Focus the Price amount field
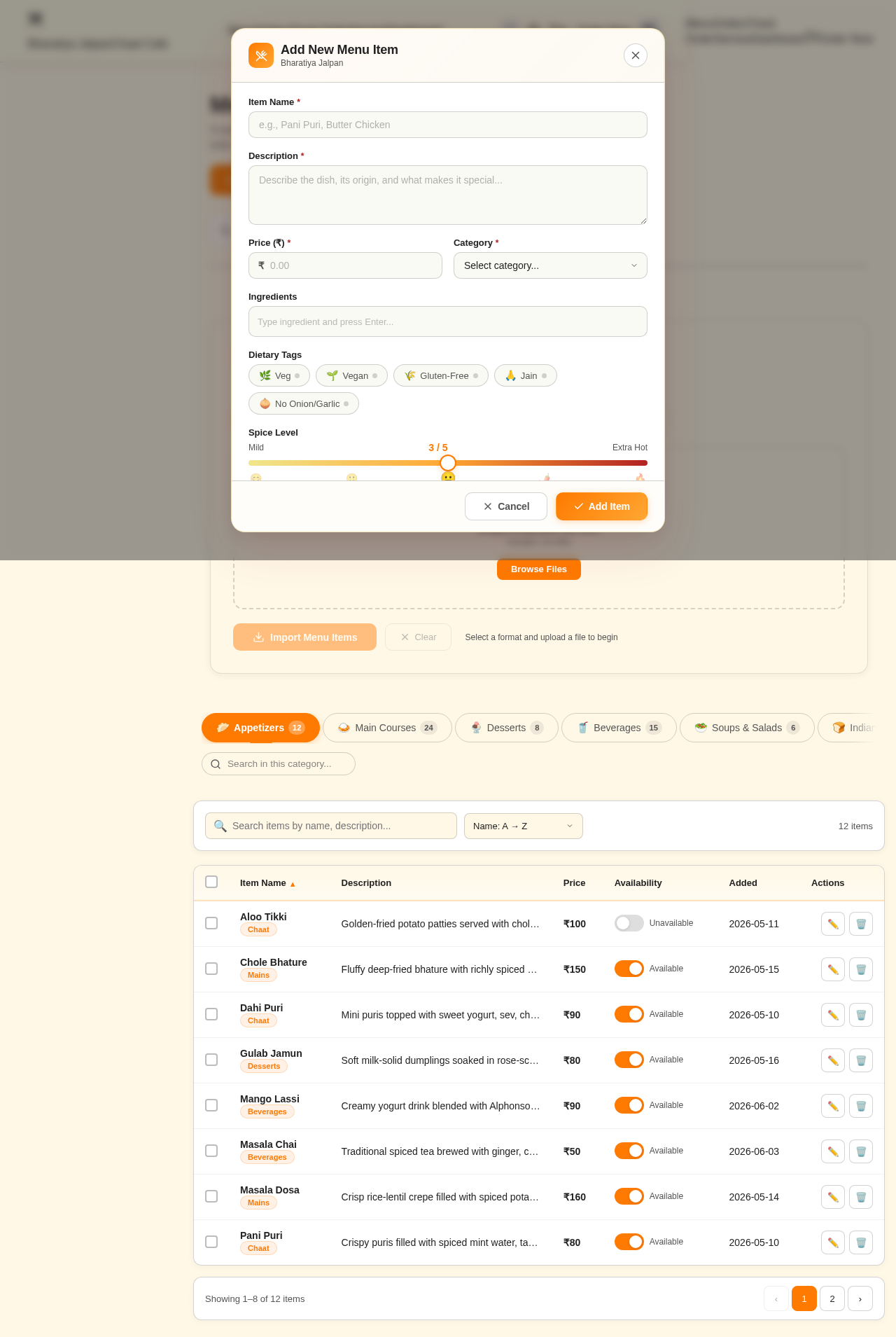The image size is (896, 1337). [345, 265]
